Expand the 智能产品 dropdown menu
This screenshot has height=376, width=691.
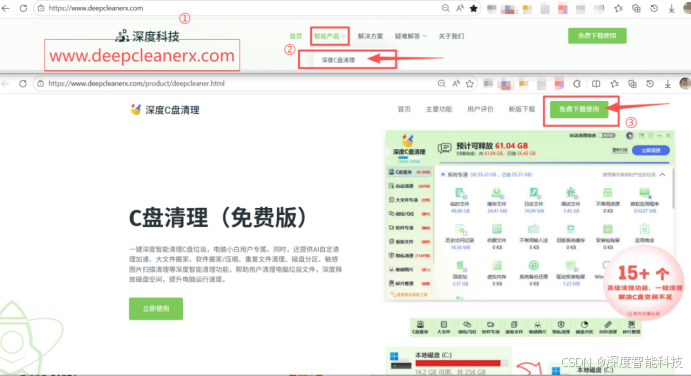330,36
